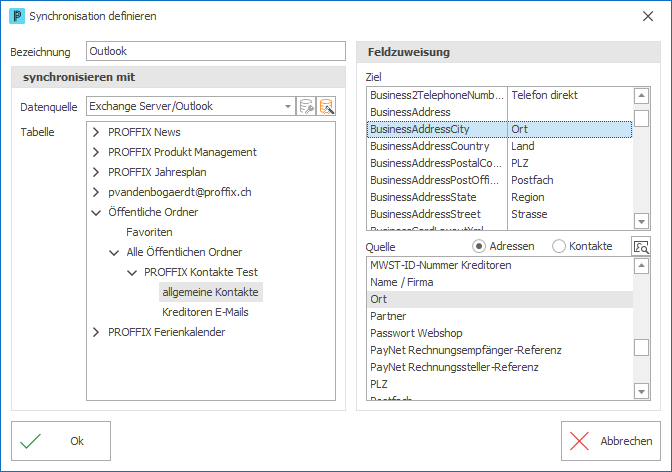Screen dimensions: 672x472
Task: Select the Adressen radio button
Action: click(x=479, y=247)
